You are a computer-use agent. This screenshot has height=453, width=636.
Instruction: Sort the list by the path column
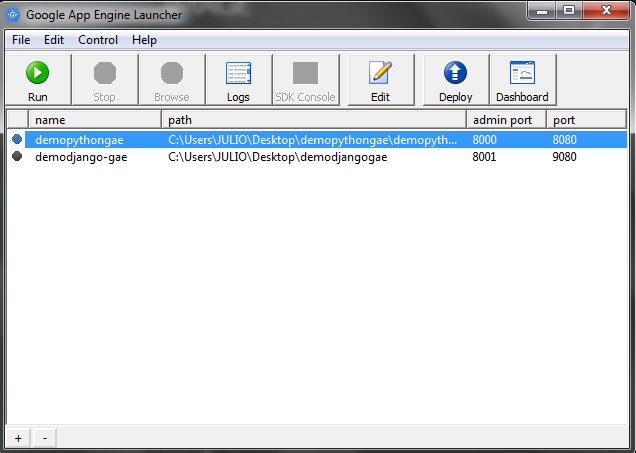coord(314,120)
